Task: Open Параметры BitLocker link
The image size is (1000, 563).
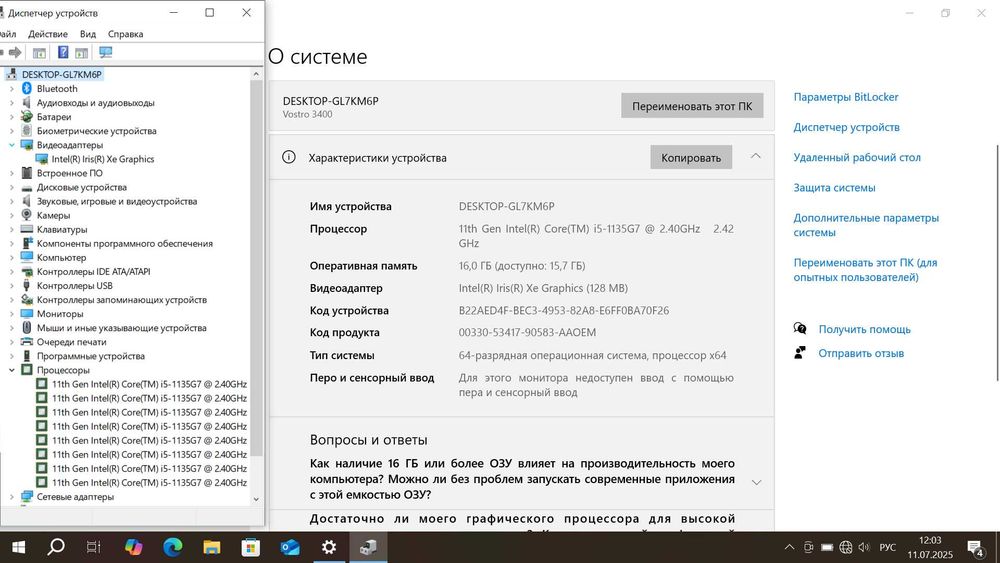Action: click(846, 97)
